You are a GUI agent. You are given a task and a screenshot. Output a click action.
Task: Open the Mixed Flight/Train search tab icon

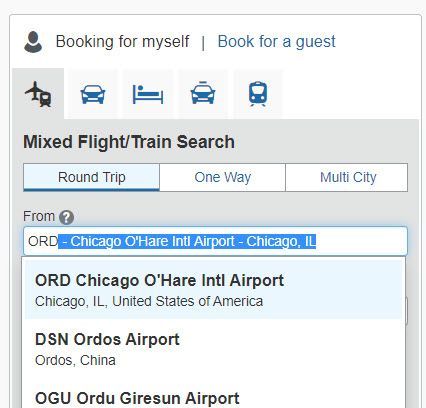(38, 94)
